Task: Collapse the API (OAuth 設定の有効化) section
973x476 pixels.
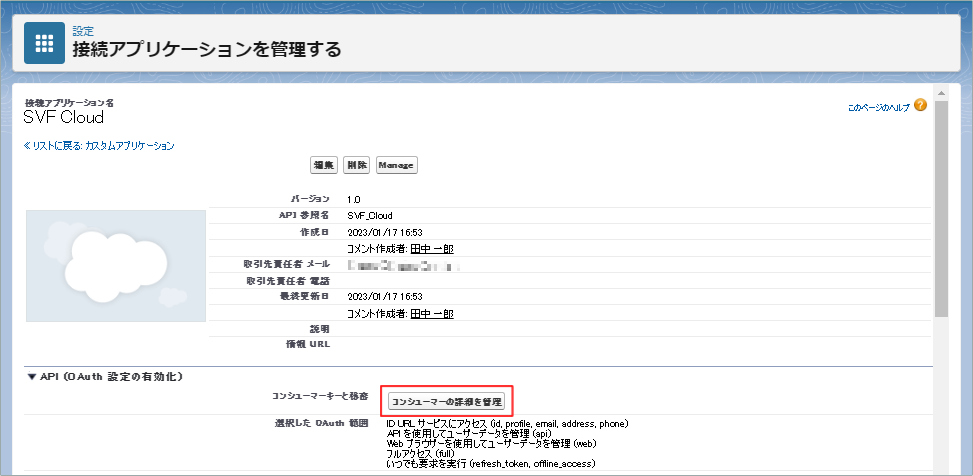Action: point(32,377)
